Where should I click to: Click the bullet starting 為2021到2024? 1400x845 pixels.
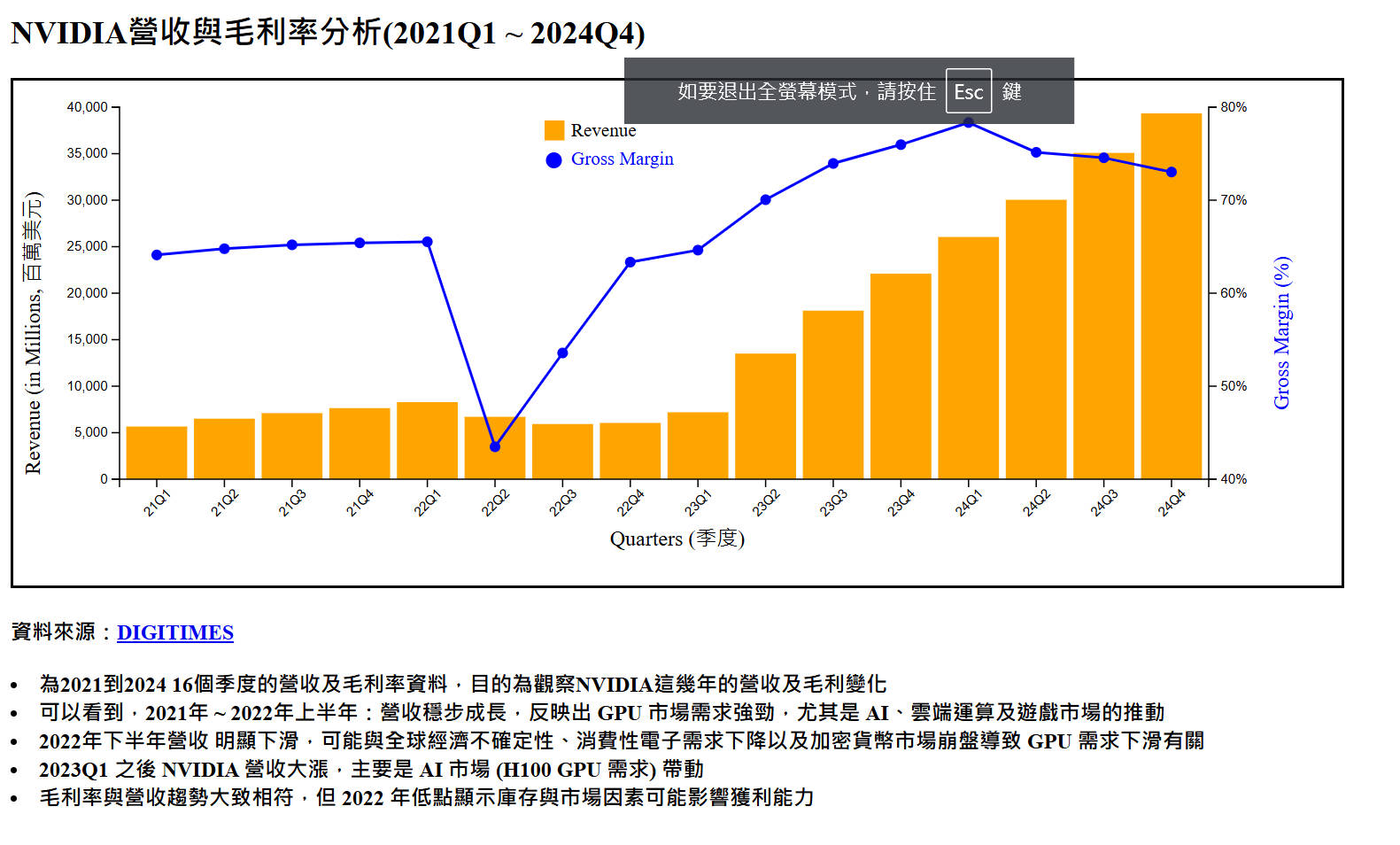point(462,684)
